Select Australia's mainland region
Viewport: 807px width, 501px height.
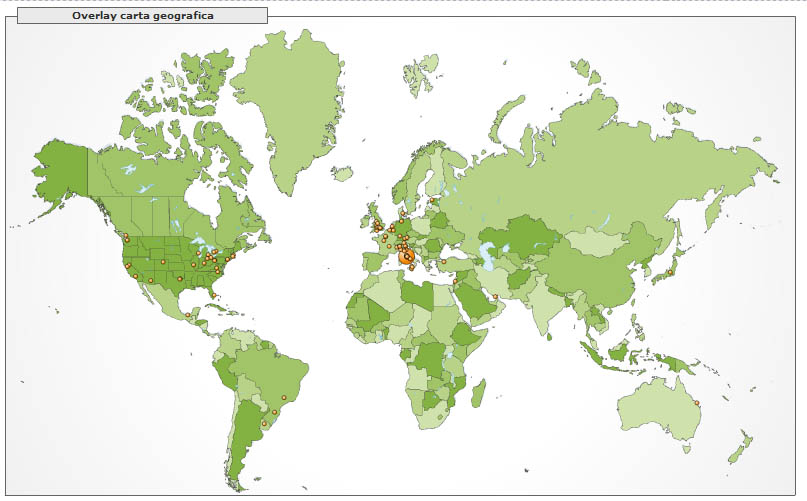pos(659,409)
